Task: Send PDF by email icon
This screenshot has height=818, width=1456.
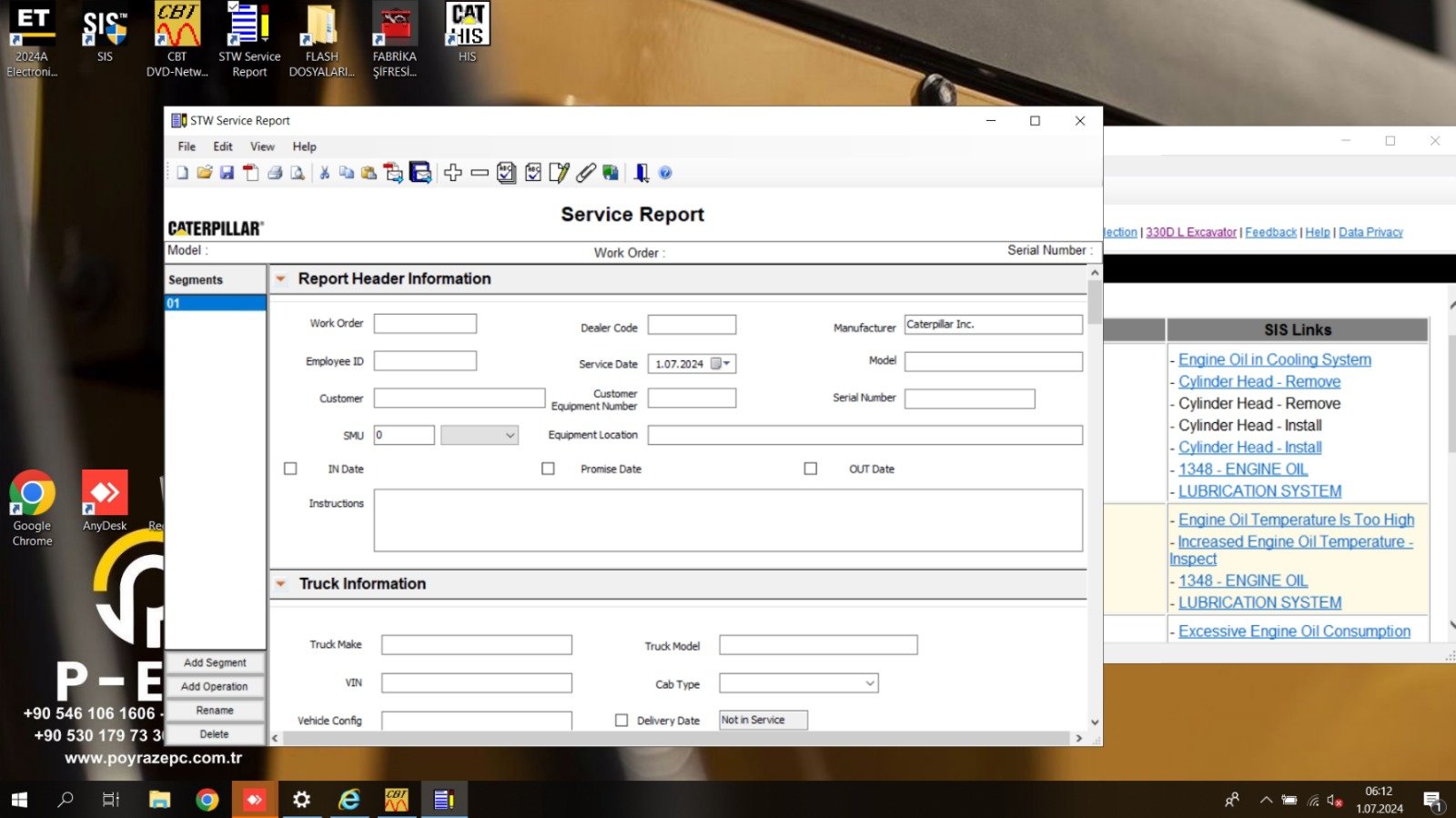Action: click(x=393, y=173)
